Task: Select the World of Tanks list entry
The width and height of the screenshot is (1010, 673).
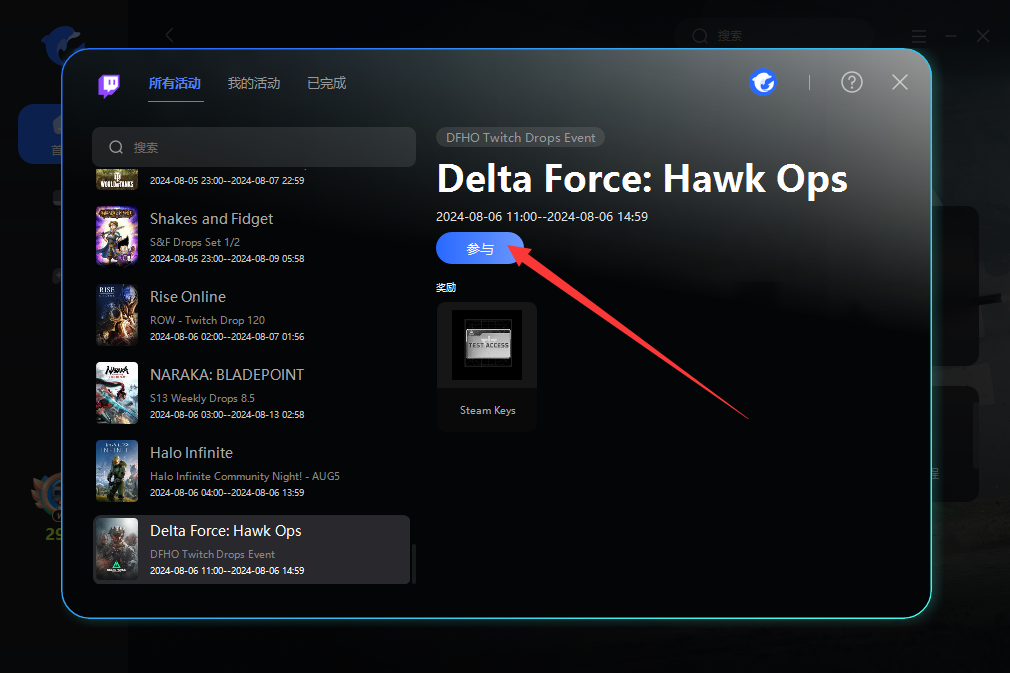Action: pyautogui.click(x=250, y=180)
